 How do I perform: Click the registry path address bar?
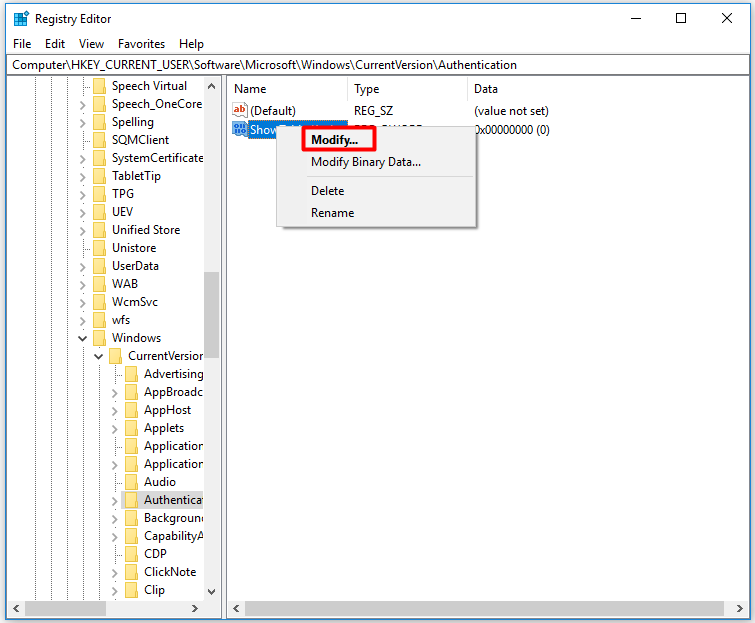pos(378,65)
